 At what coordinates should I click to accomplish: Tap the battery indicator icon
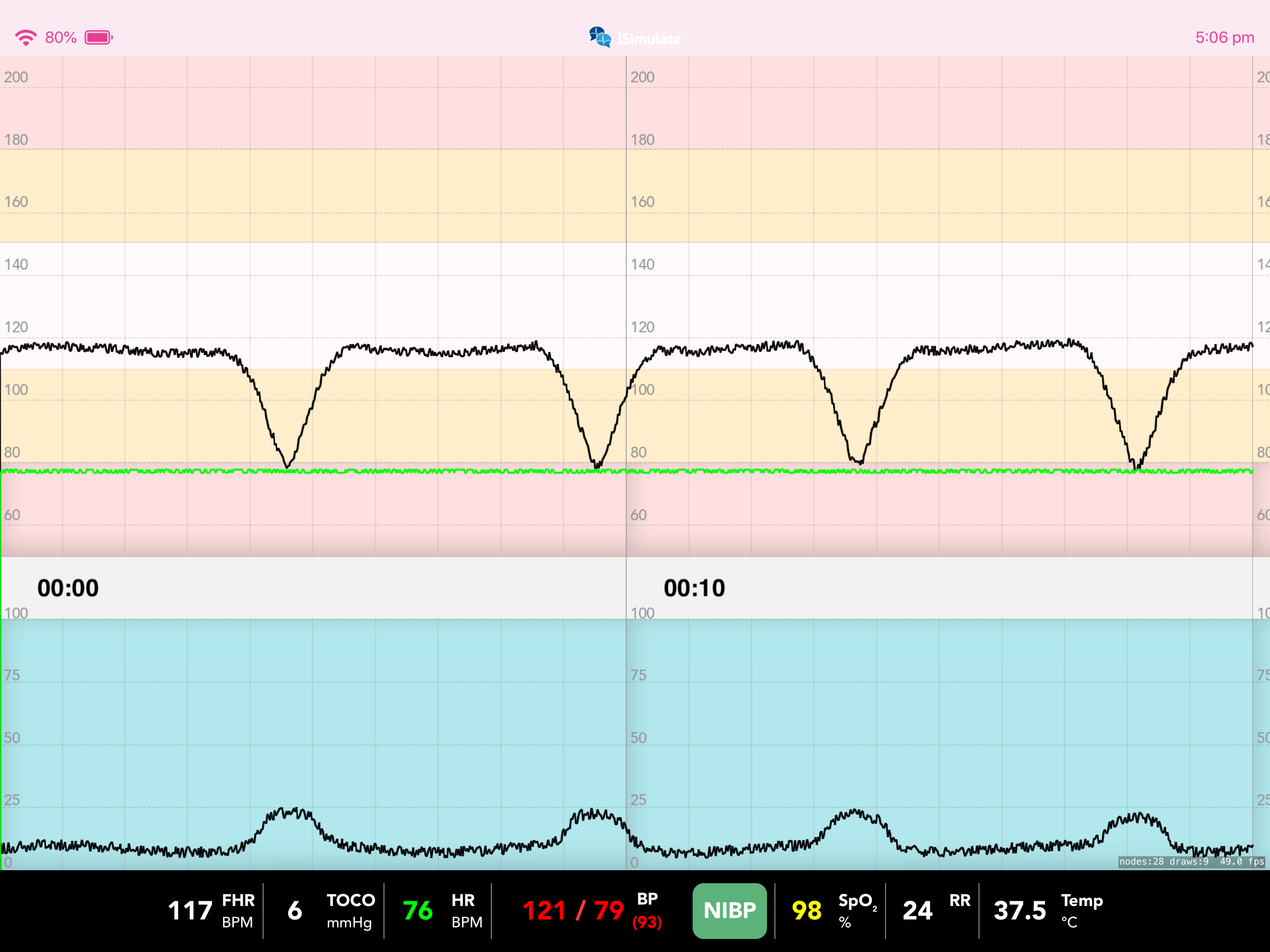coord(98,38)
